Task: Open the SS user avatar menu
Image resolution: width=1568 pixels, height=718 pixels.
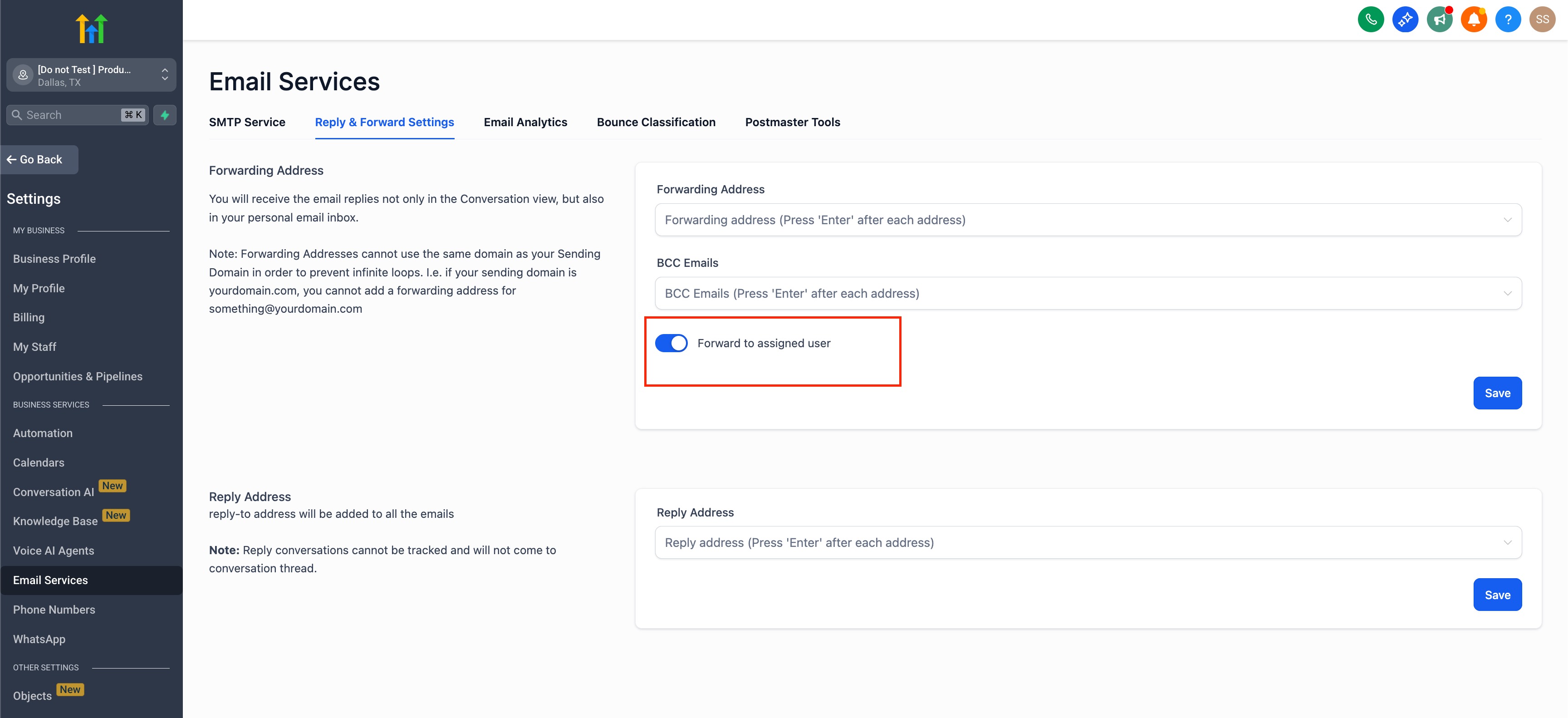Action: (x=1542, y=20)
